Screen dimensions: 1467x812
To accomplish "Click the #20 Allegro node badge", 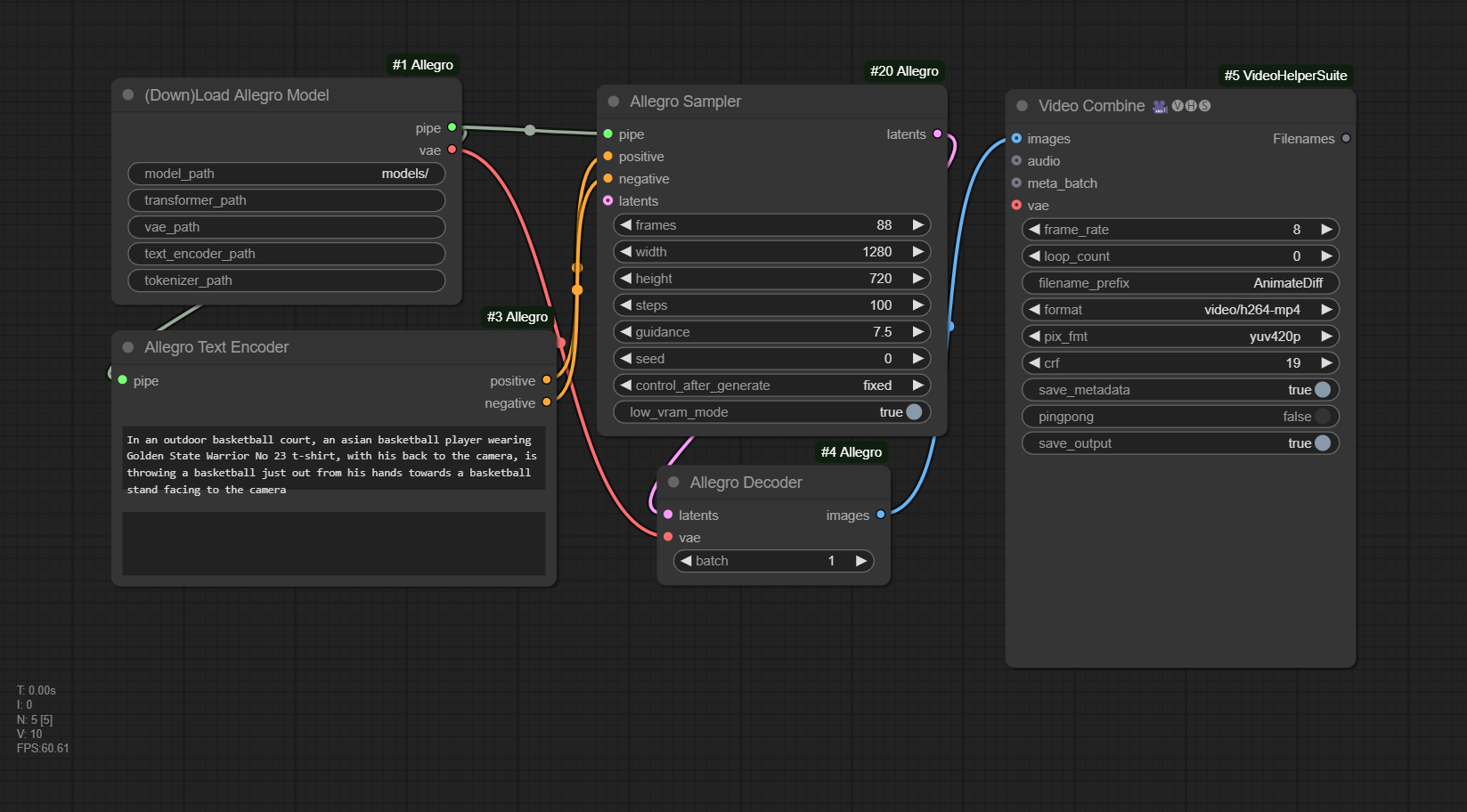I will [x=904, y=71].
